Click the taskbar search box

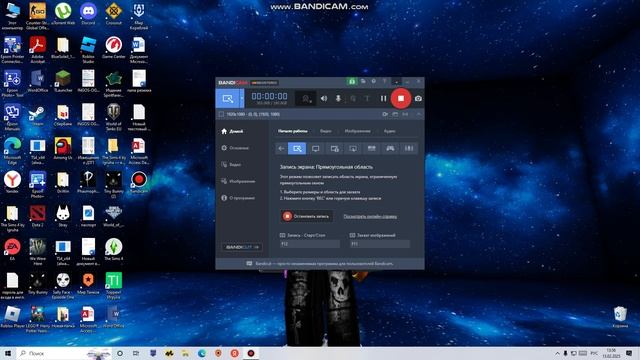pyautogui.click(x=65, y=353)
